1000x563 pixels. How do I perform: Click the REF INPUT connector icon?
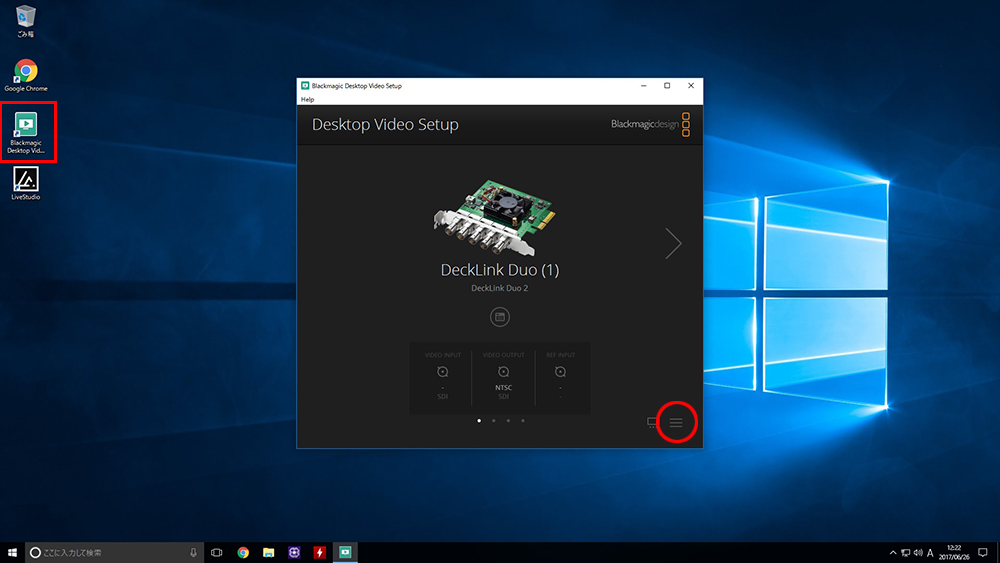coord(560,372)
